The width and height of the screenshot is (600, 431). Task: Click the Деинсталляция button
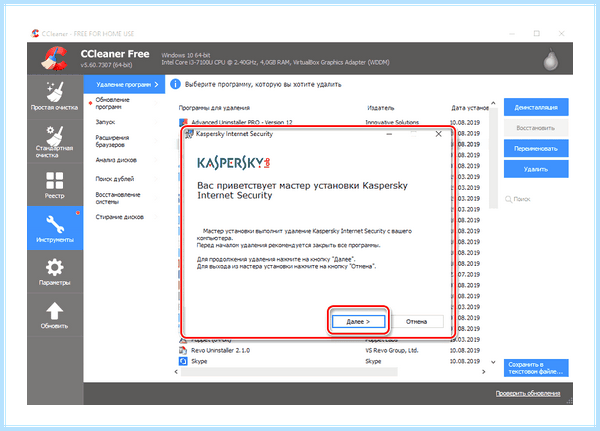point(536,107)
